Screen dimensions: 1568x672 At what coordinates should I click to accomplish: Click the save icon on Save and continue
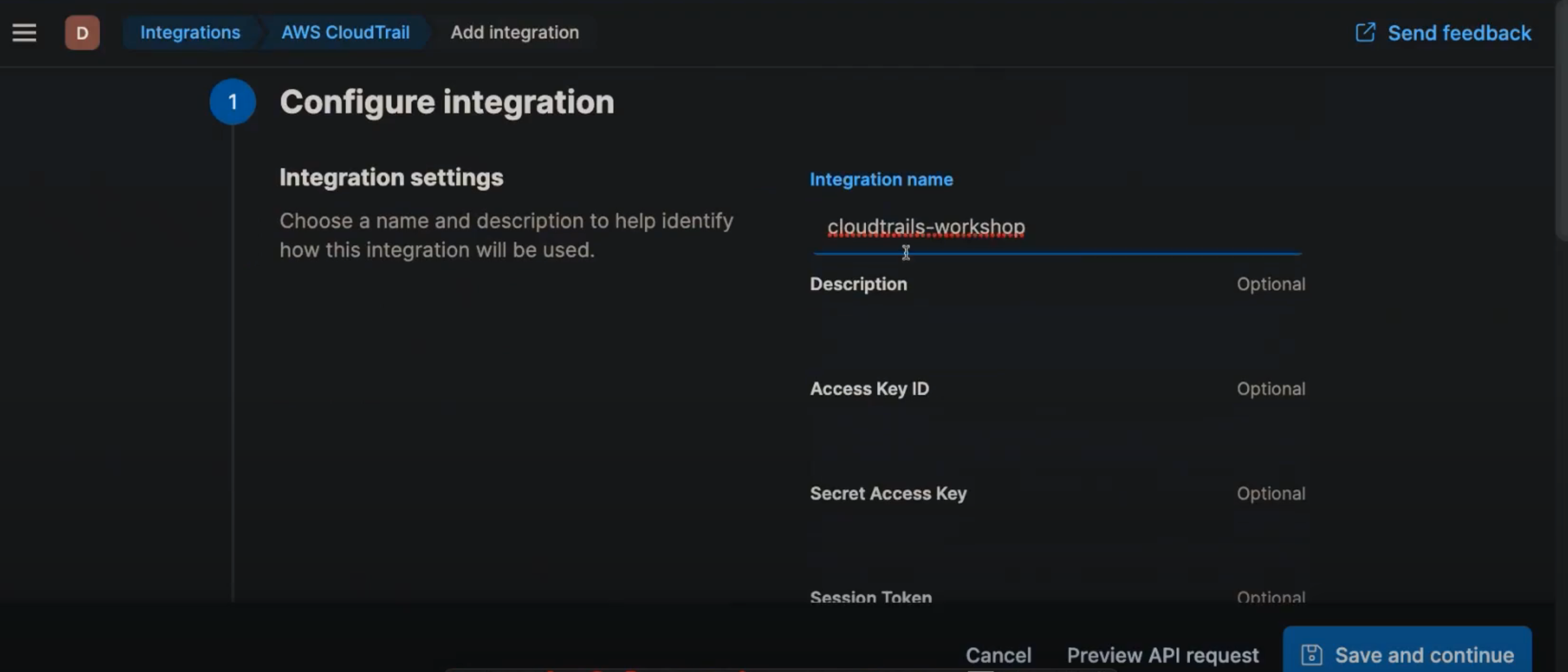(1313, 655)
